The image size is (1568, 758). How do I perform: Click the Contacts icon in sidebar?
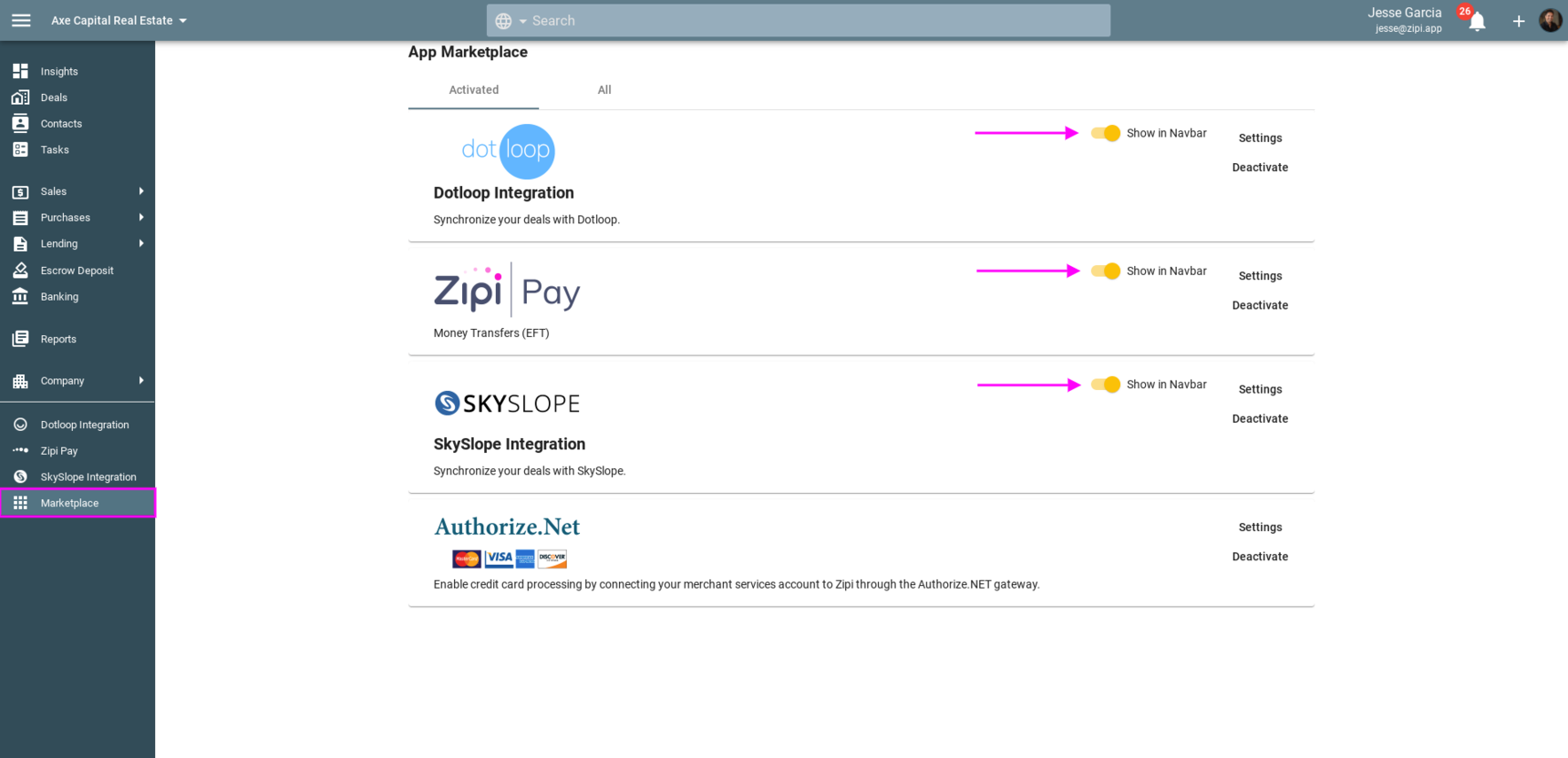20,123
